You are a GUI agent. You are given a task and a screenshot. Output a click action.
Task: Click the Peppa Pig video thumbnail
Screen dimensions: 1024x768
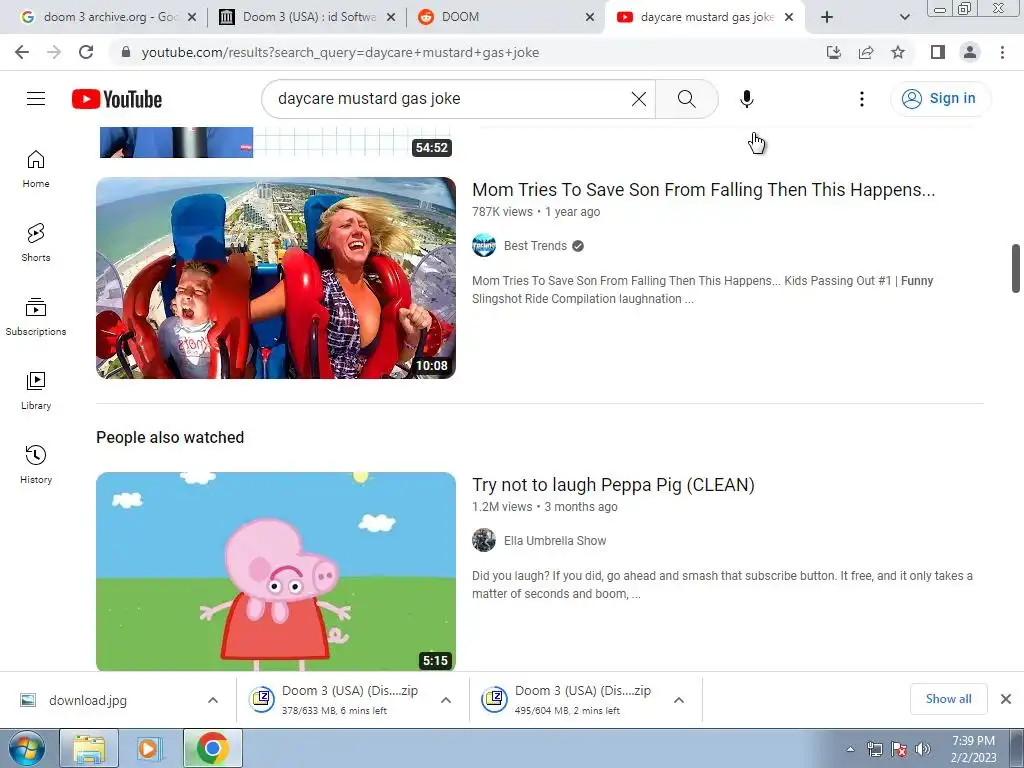[276, 571]
